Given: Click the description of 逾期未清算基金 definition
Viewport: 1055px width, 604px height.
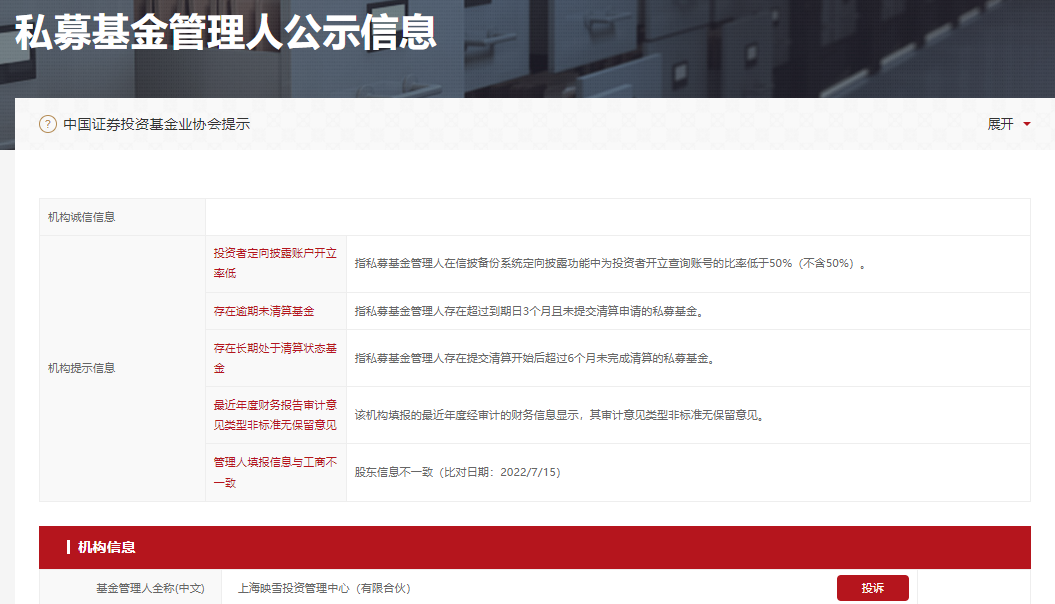Looking at the screenshot, I should [532, 311].
